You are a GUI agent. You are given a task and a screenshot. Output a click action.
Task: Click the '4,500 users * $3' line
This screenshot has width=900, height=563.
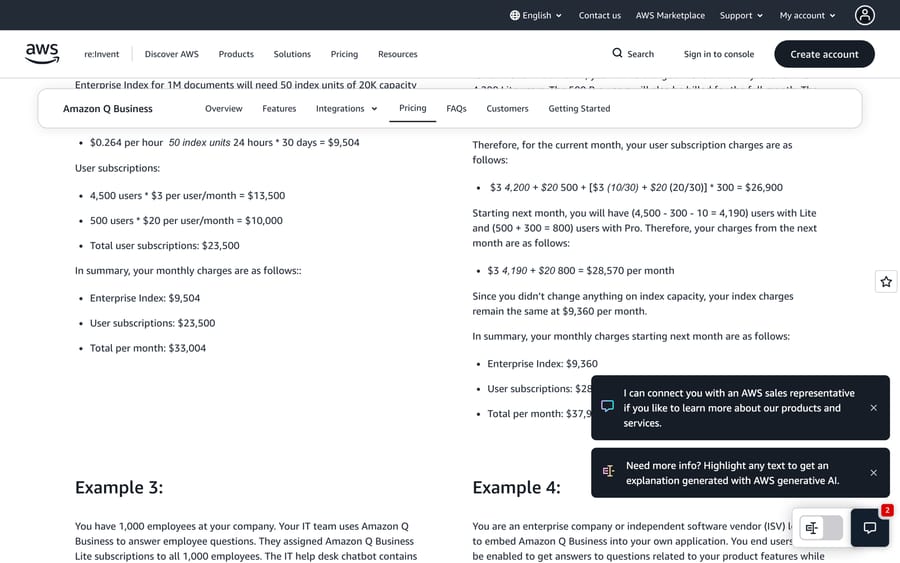click(x=187, y=196)
